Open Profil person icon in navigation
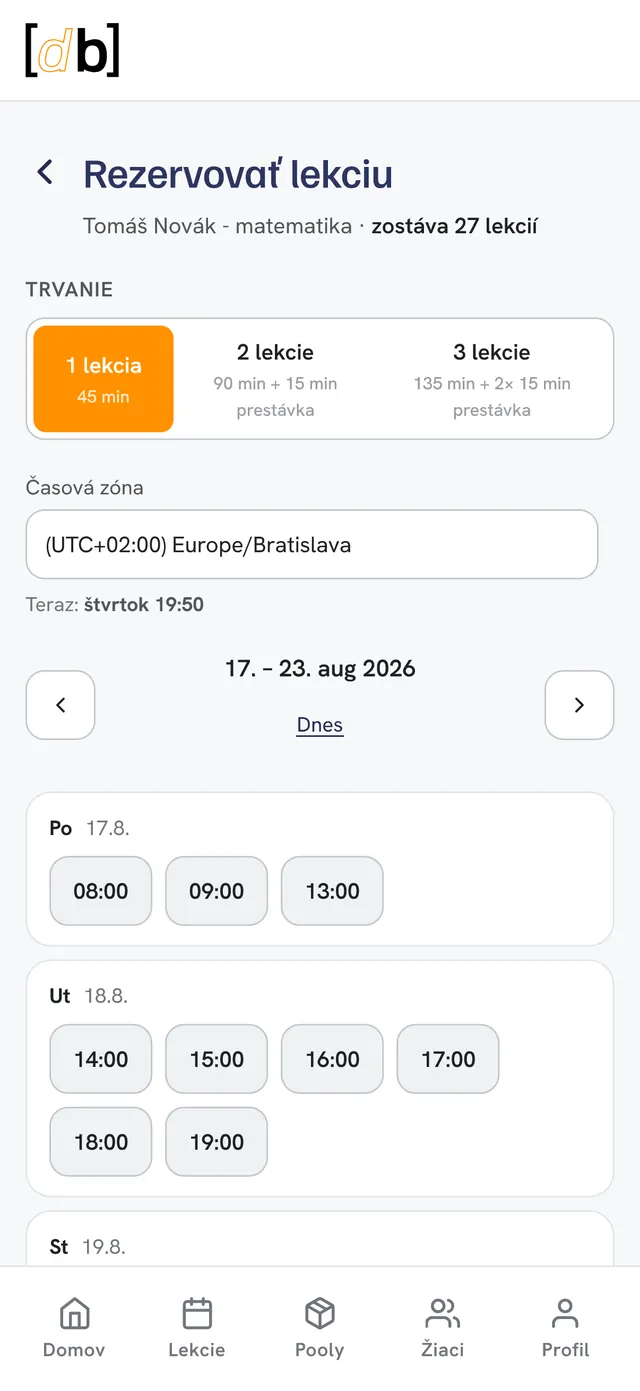 (x=565, y=1328)
